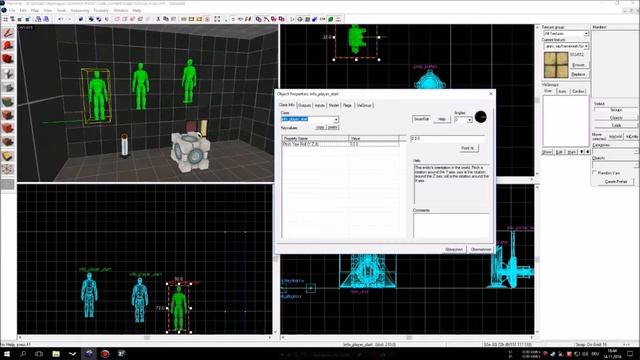Switch to the VisGroup tab in dialog
640x360 pixels.
point(364,105)
